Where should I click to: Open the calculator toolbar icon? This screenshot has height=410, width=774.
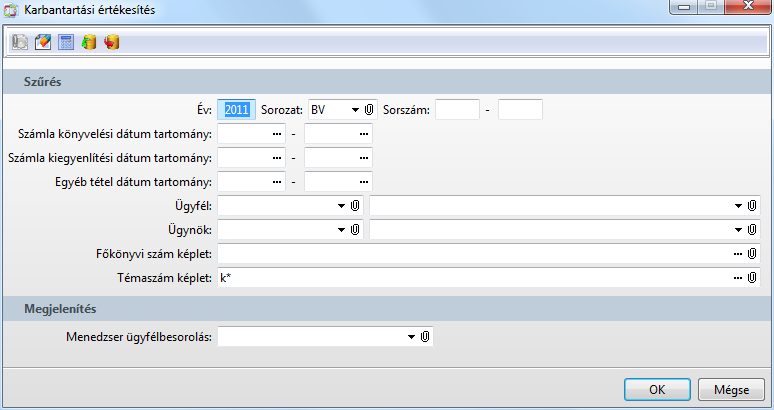pos(66,42)
